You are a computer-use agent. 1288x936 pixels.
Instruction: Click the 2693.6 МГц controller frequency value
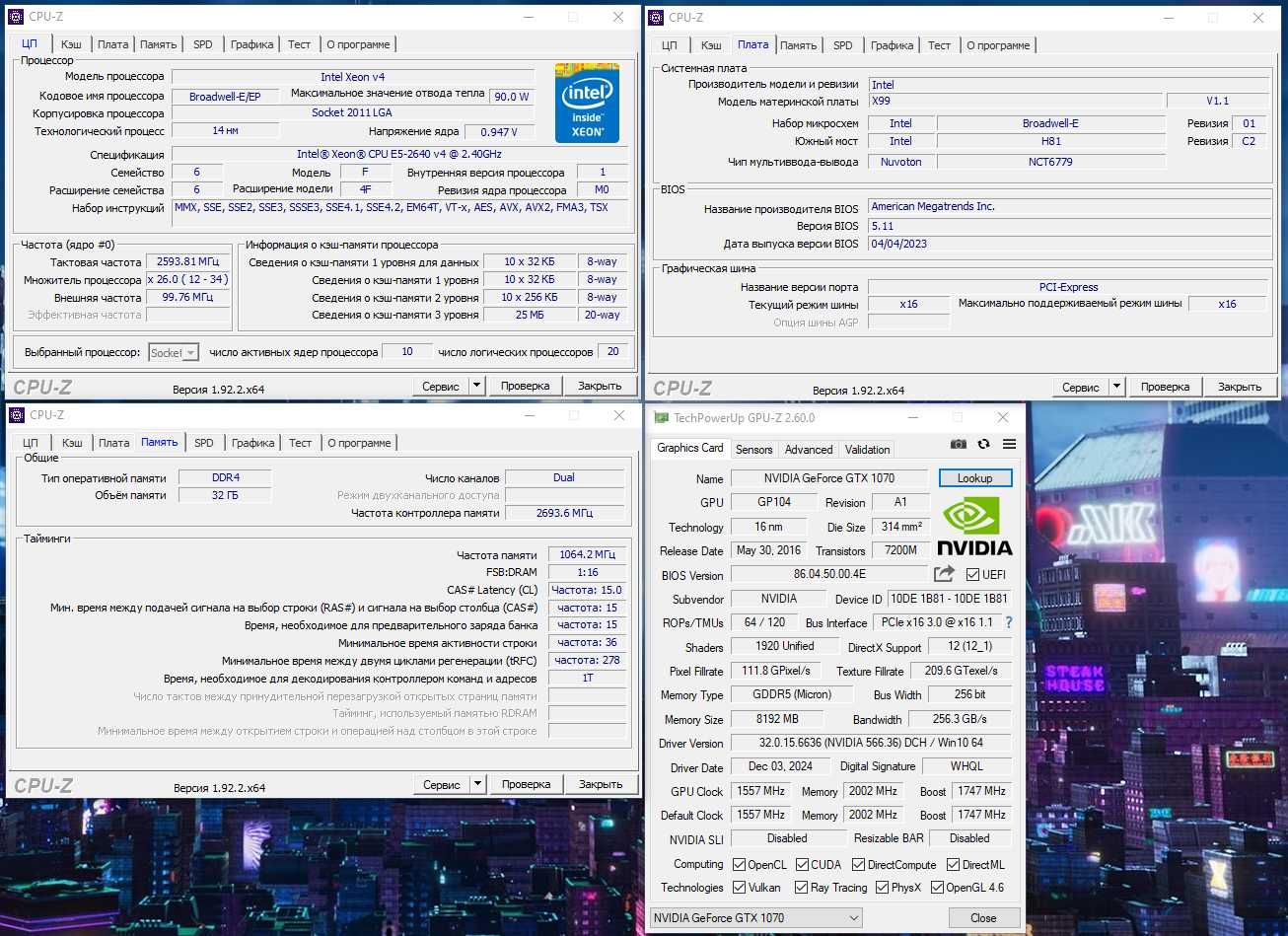564,513
